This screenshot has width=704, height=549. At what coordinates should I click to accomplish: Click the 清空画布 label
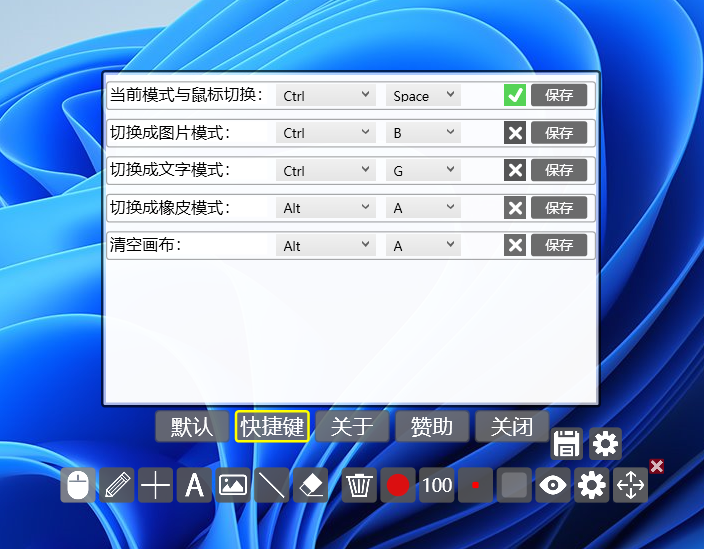coord(145,245)
